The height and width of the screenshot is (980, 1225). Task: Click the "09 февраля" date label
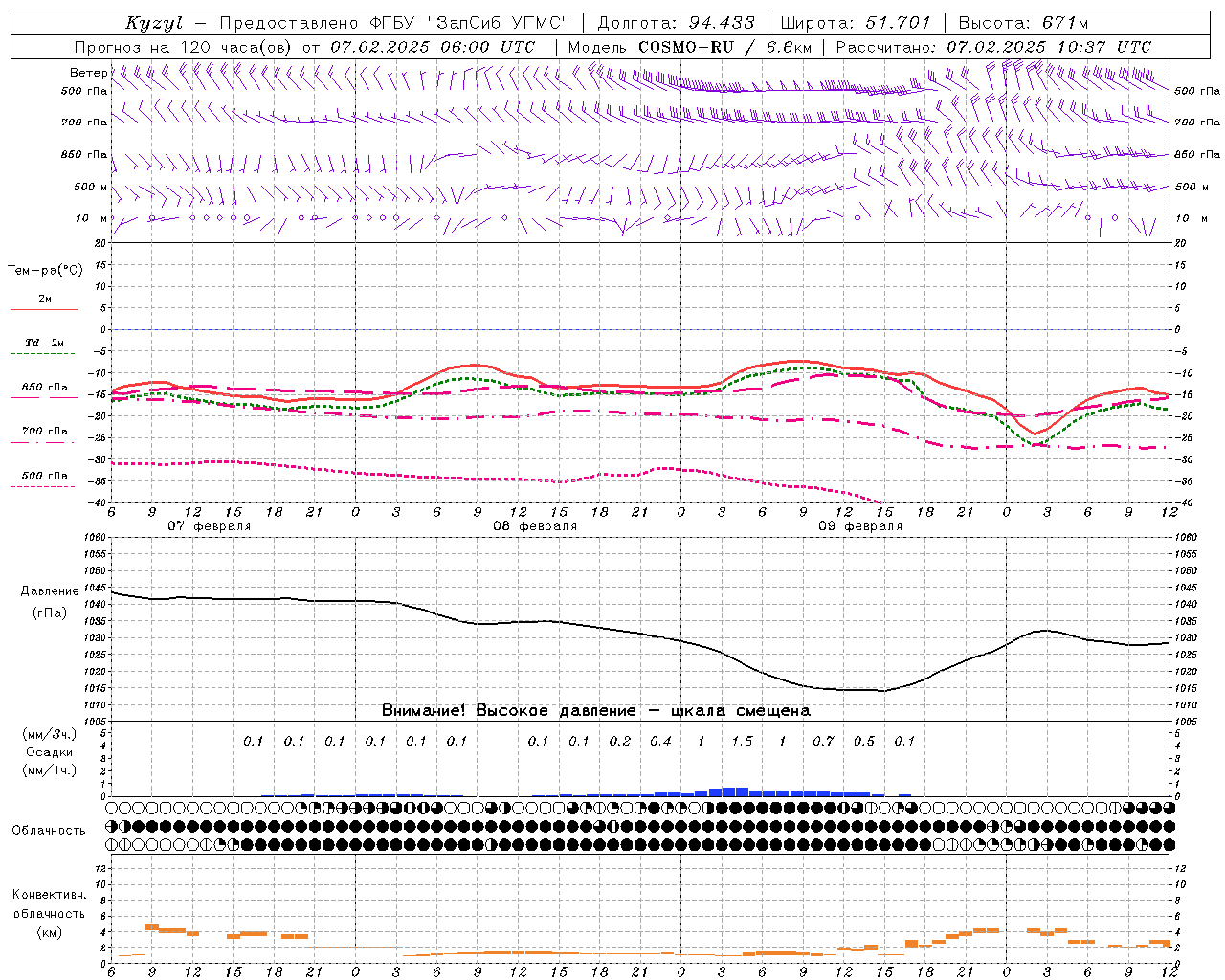pyautogui.click(x=860, y=526)
